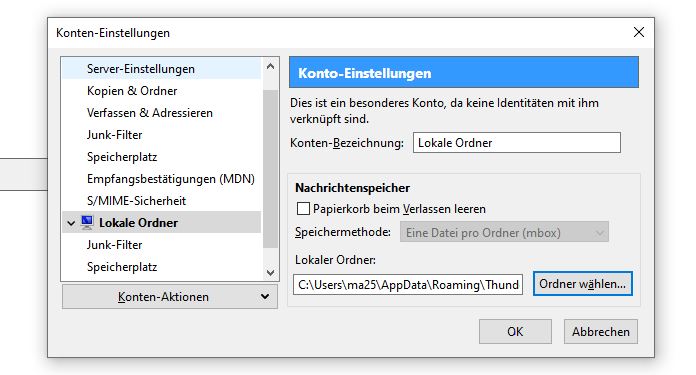Confirm with the OK button
696x375 pixels.
click(515, 332)
